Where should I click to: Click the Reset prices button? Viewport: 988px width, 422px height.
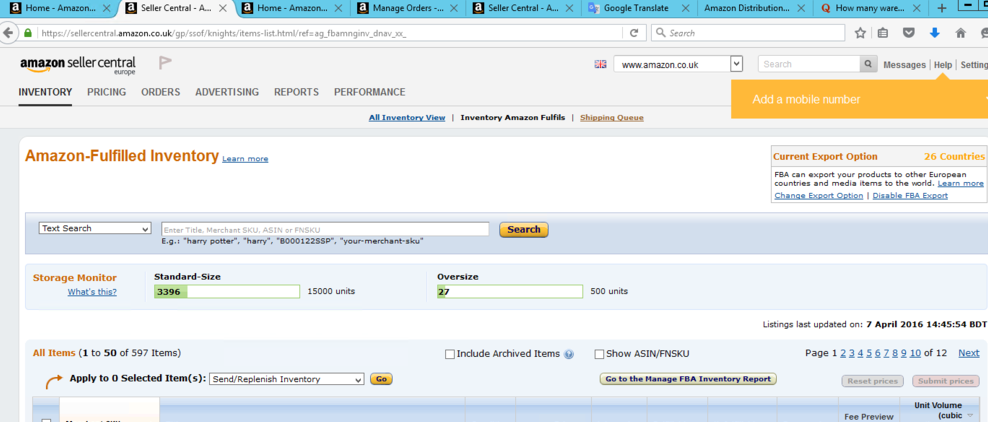click(873, 381)
